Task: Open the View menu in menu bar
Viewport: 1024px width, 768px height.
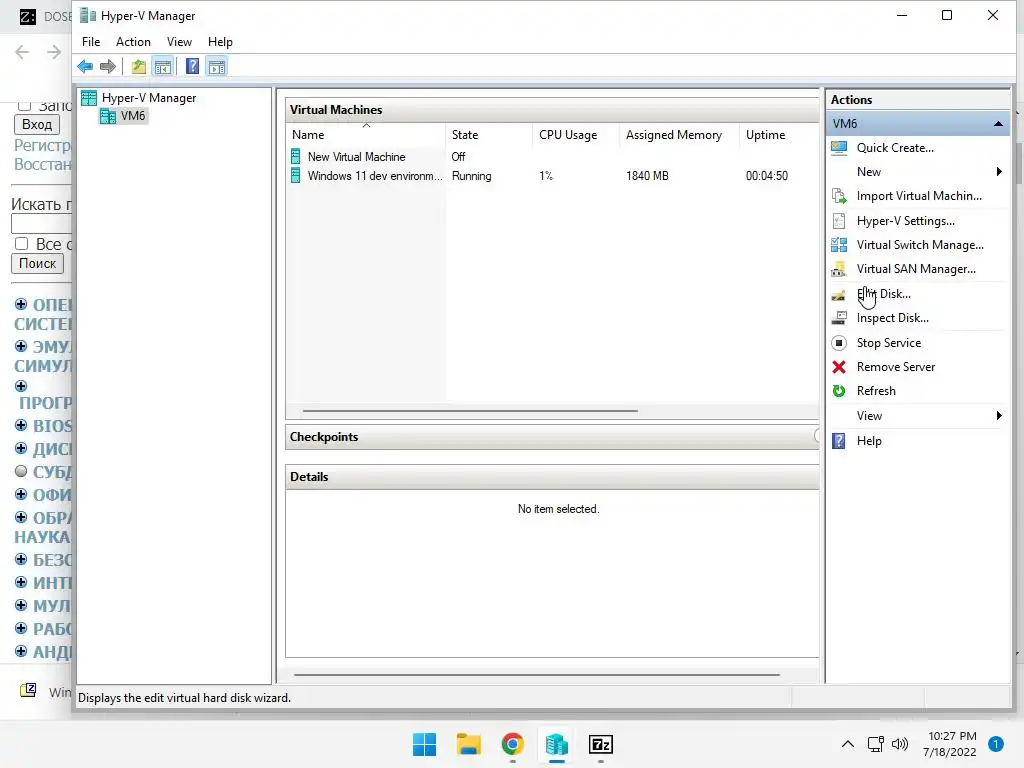Action: point(179,42)
